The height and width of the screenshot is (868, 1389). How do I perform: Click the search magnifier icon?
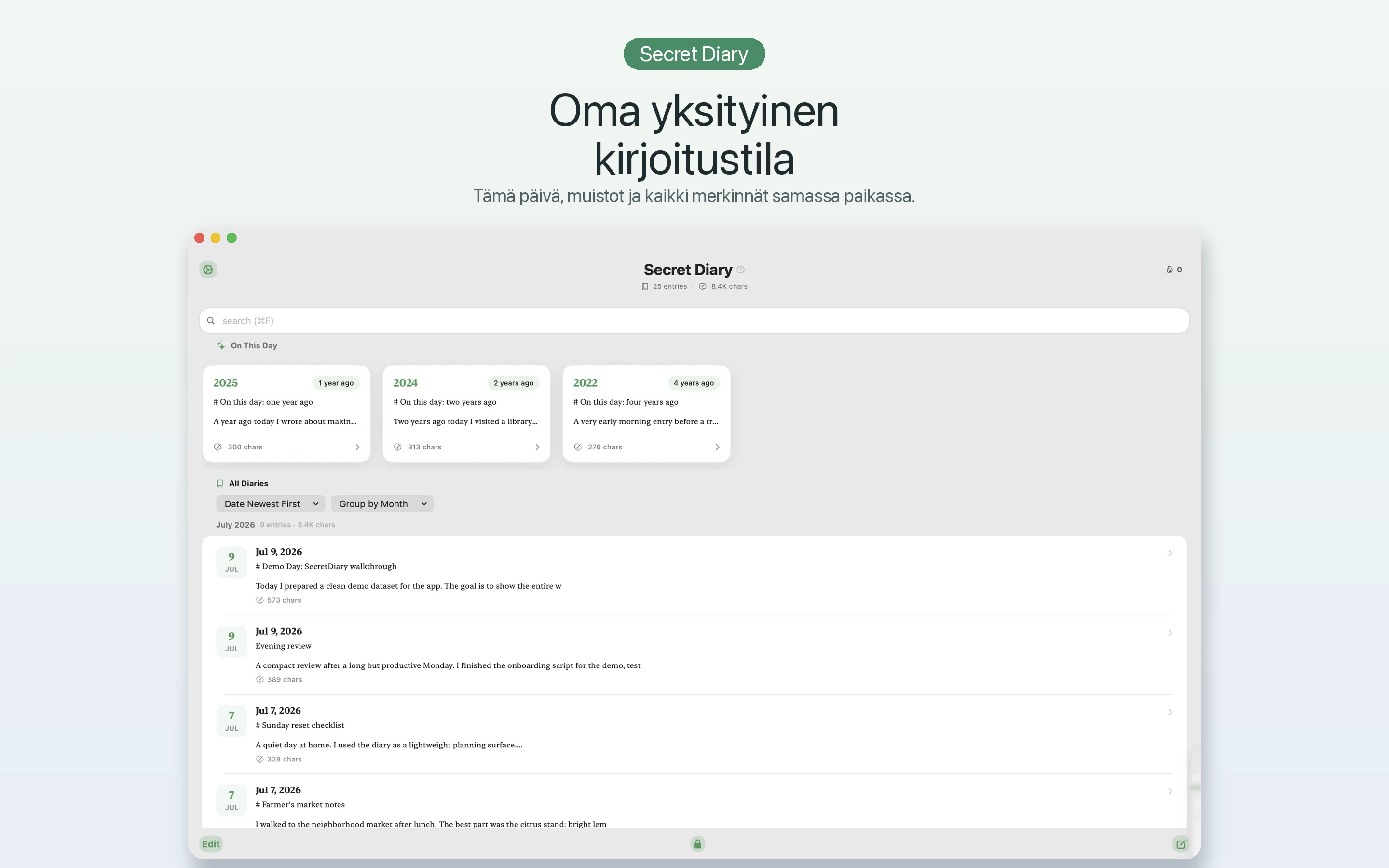211,320
